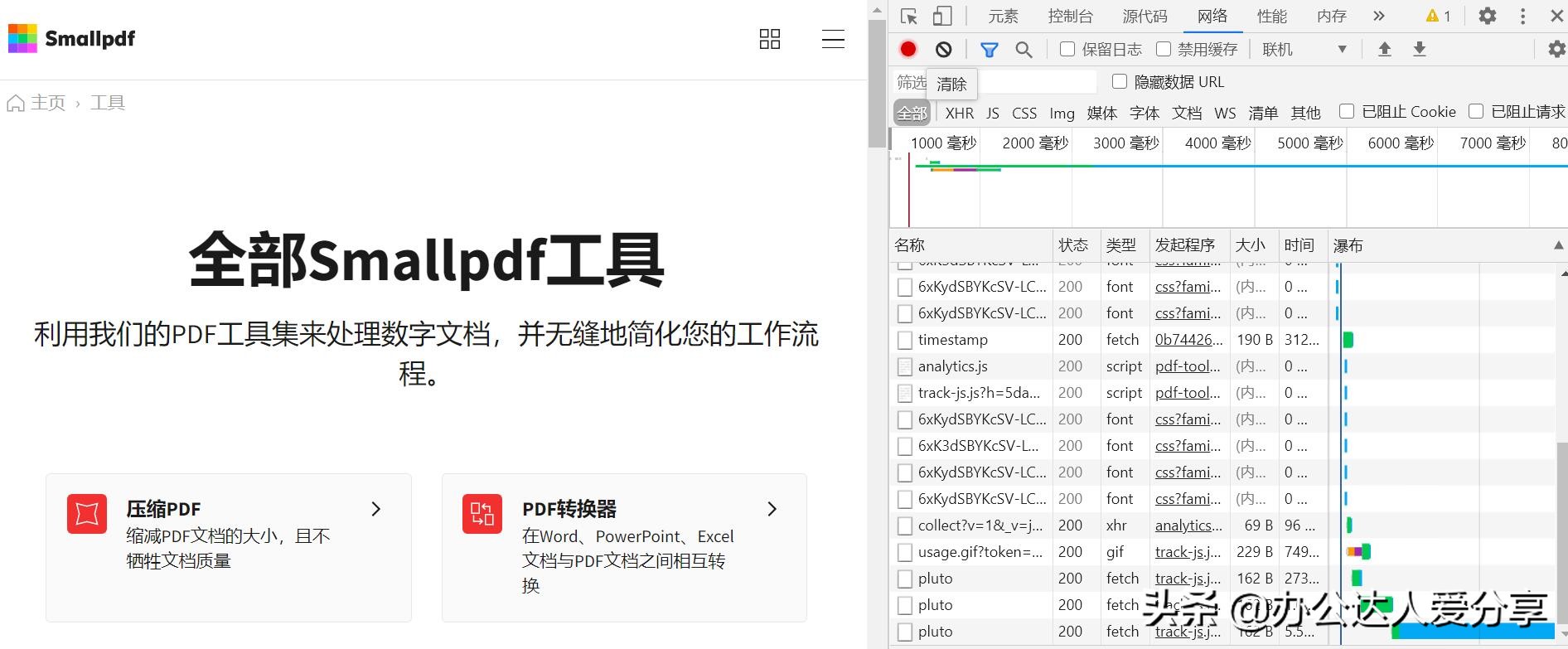Toggle the network filter funnel icon
Image resolution: width=1568 pixels, height=649 pixels.
coord(989,50)
